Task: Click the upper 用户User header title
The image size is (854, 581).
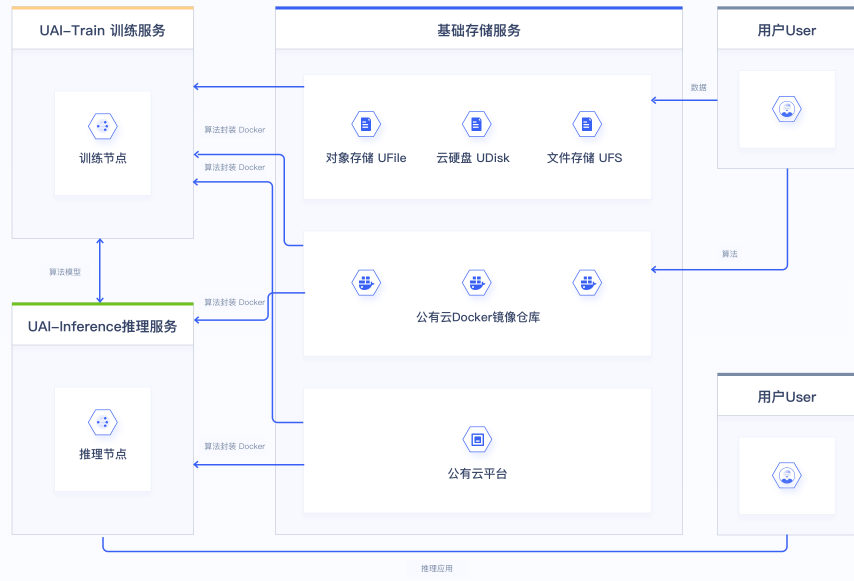Action: pos(786,30)
